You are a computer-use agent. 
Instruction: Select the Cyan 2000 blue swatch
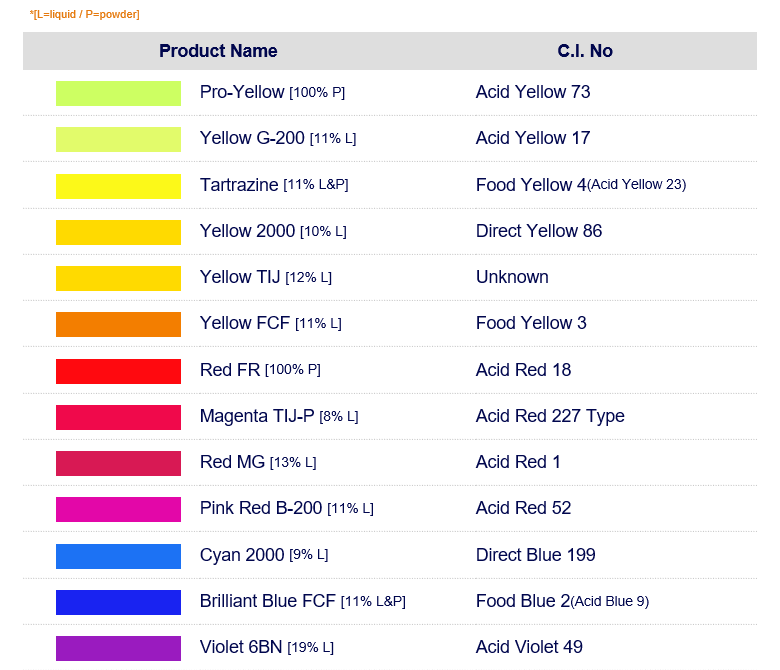[118, 556]
